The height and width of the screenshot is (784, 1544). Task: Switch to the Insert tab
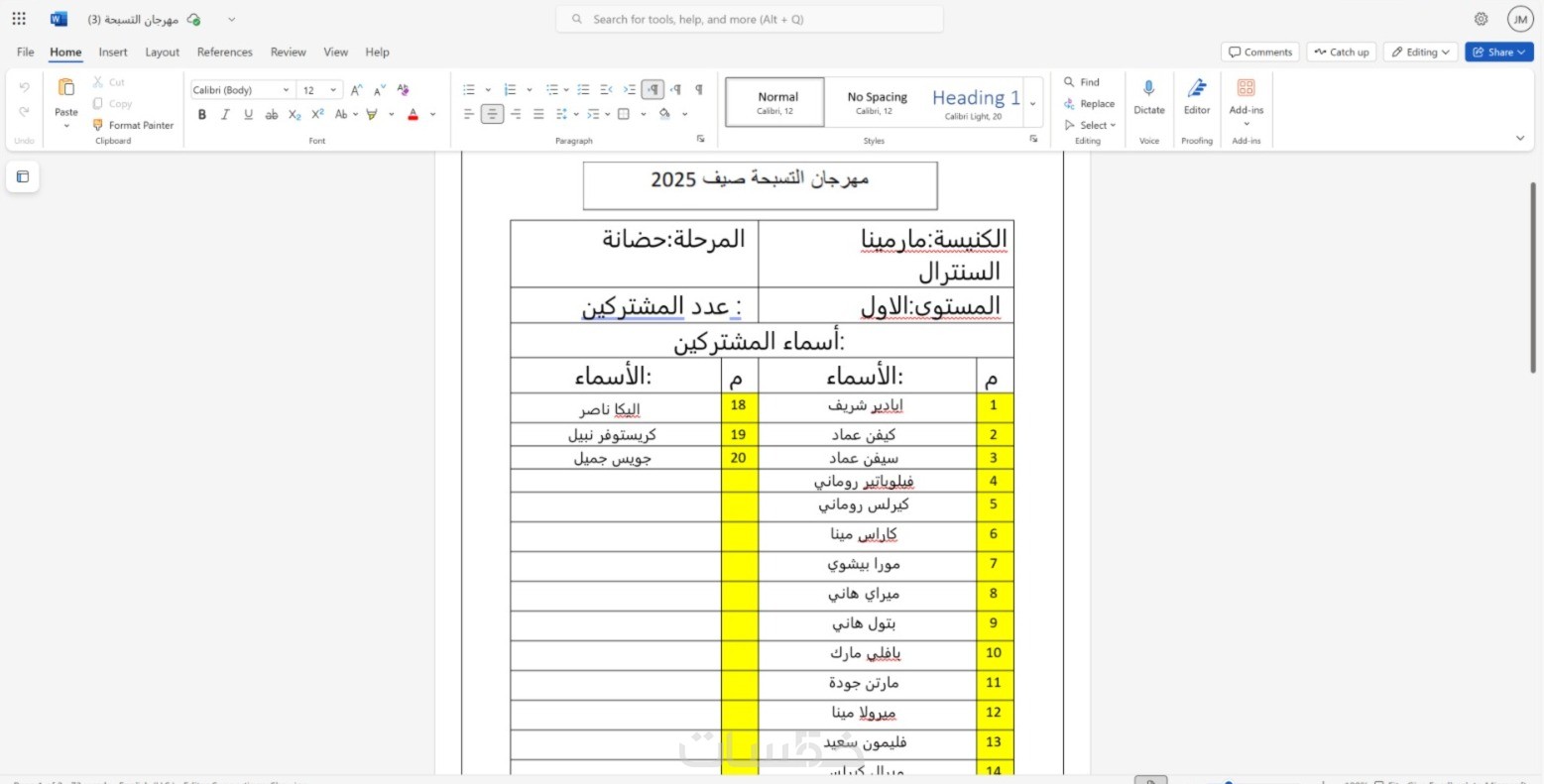point(113,52)
